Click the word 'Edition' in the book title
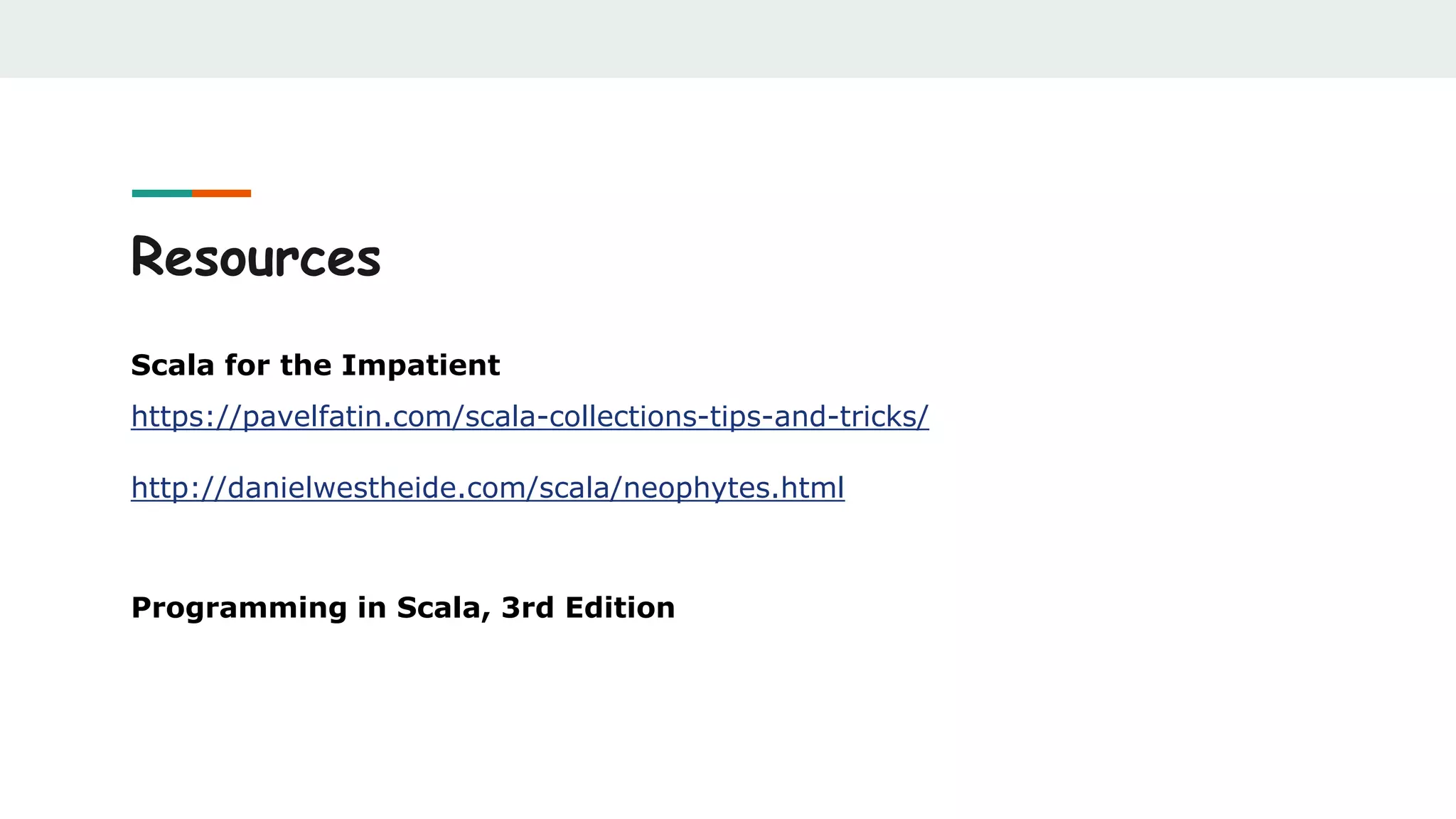 pyautogui.click(x=620, y=608)
